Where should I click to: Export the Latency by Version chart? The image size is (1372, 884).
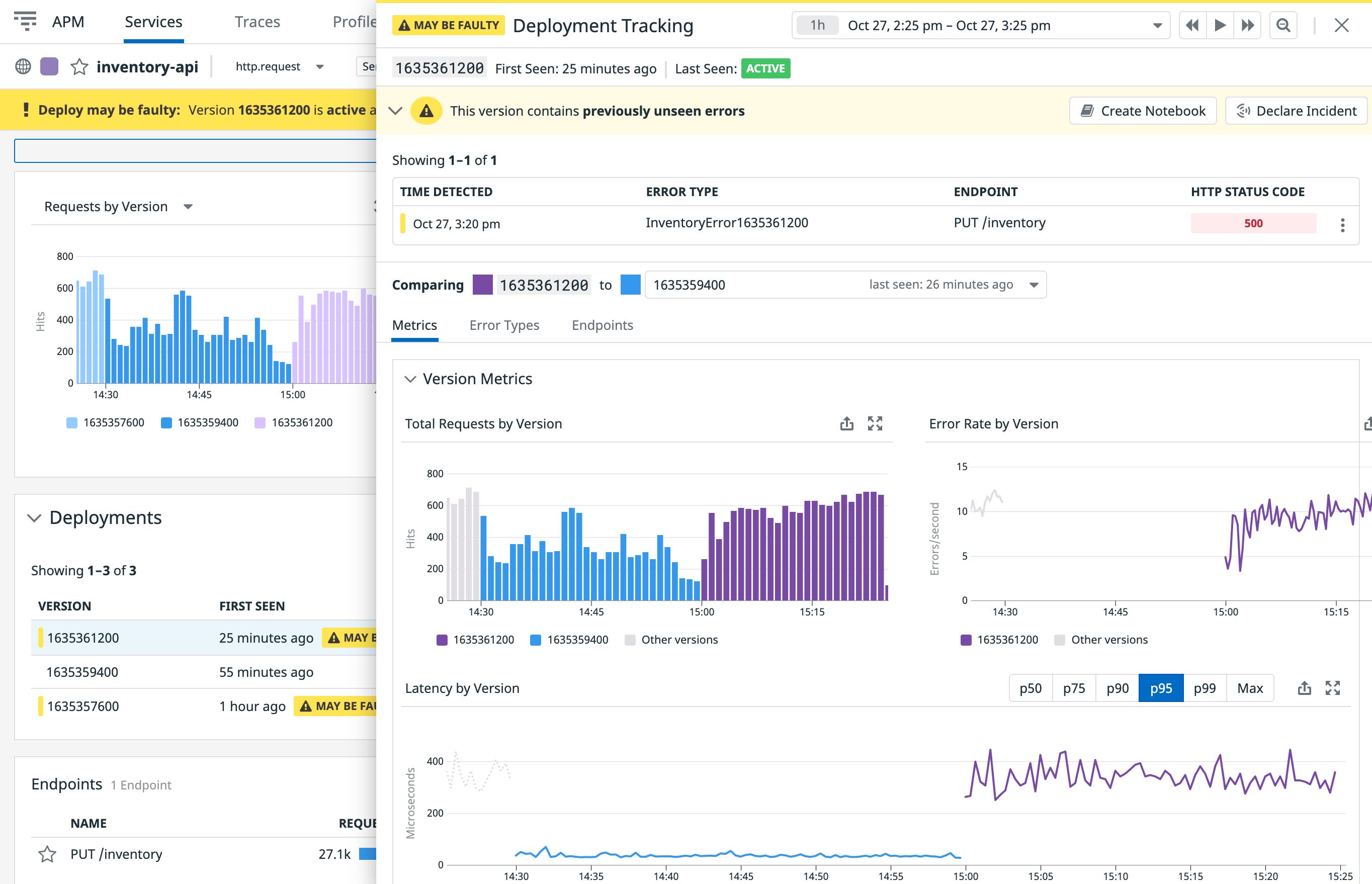(1304, 688)
